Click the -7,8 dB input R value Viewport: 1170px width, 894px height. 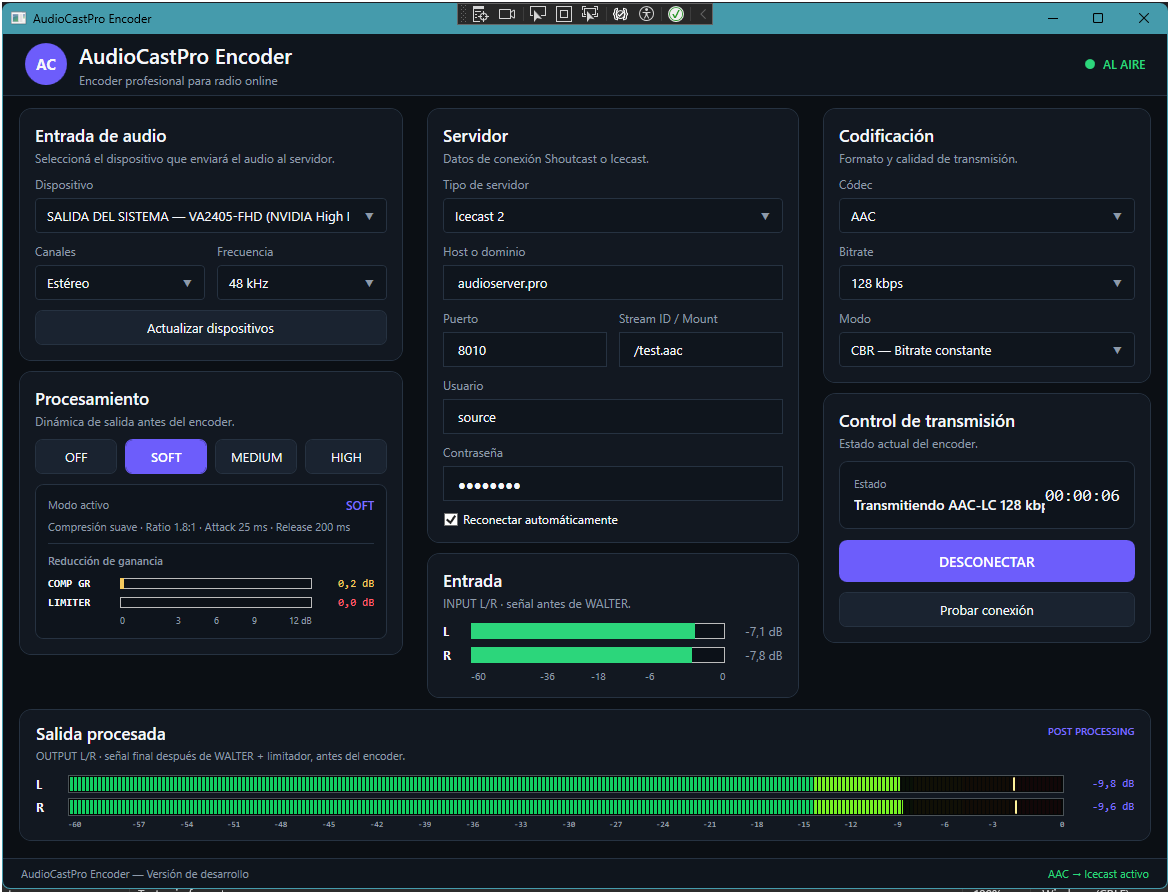pos(763,655)
